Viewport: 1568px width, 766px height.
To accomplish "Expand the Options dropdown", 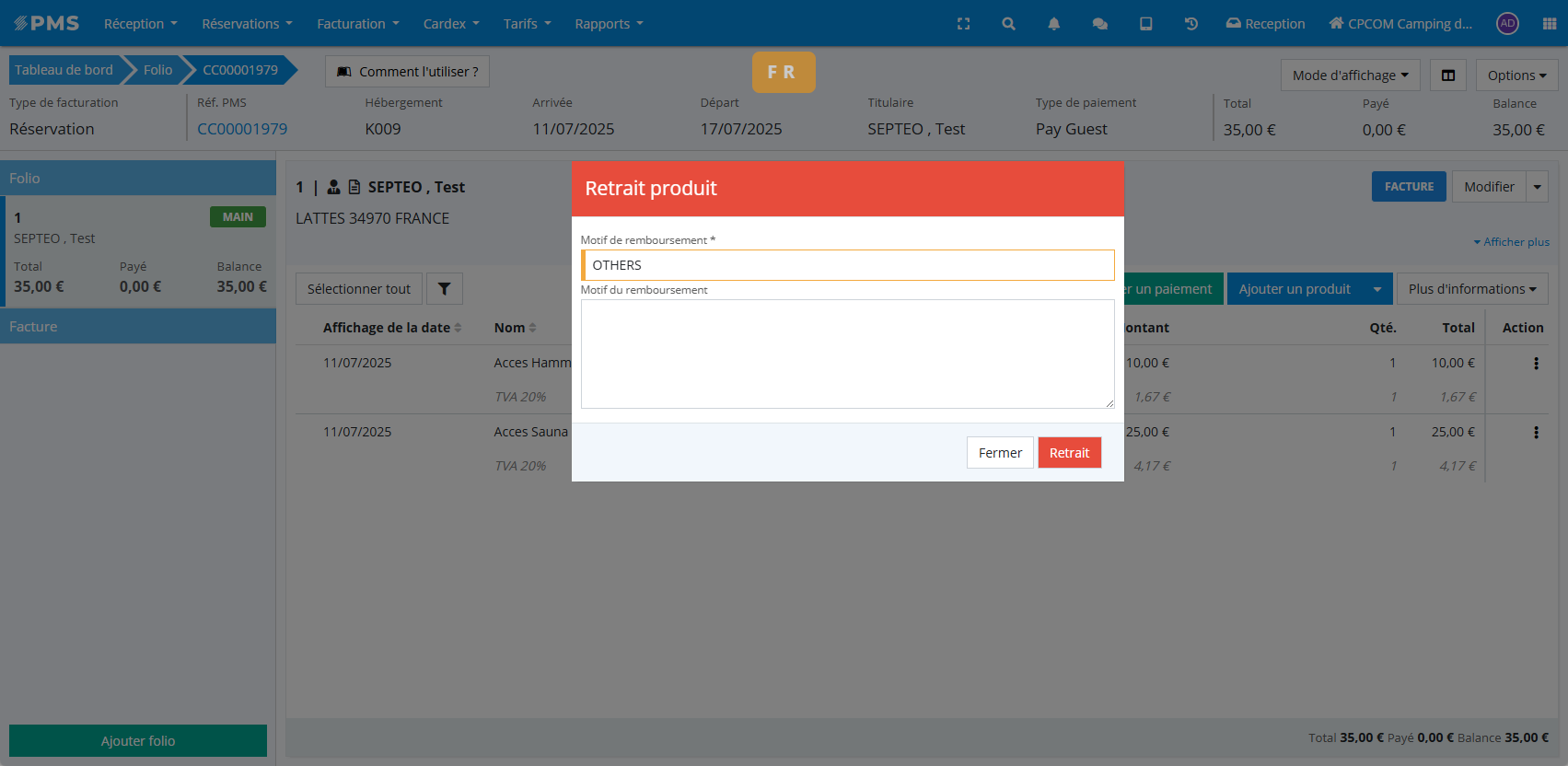I will pyautogui.click(x=1516, y=75).
